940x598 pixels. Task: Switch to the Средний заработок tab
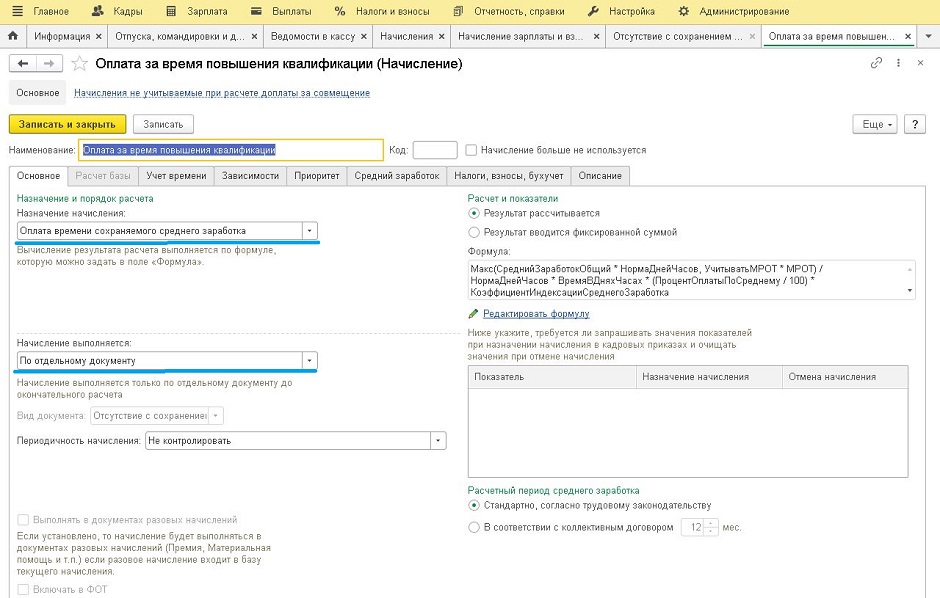397,176
